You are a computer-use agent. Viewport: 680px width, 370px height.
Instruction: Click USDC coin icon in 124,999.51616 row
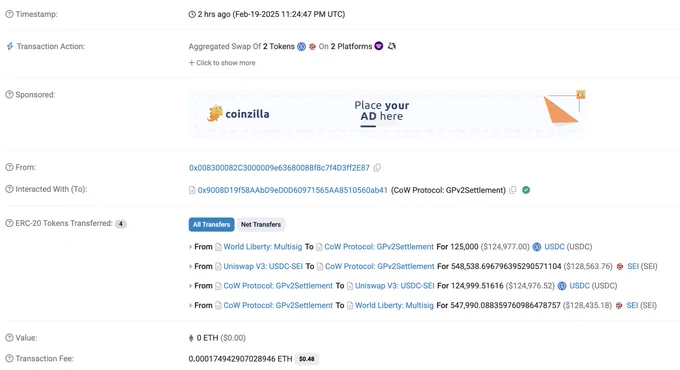click(x=562, y=286)
